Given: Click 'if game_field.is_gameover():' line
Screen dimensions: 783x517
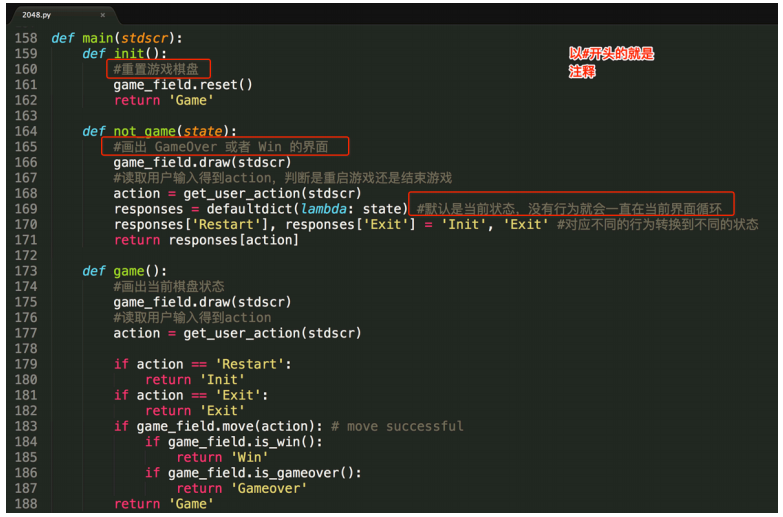Looking at the screenshot, I should 253,473.
